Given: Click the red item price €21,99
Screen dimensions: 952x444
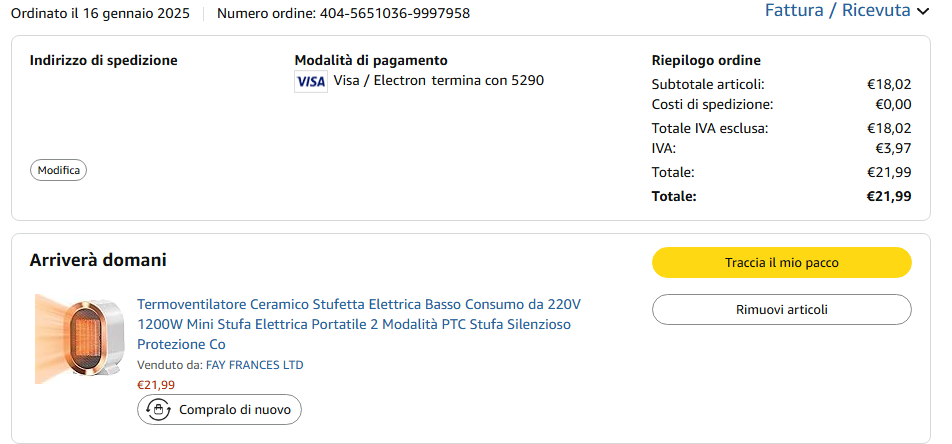Looking at the screenshot, I should click(x=156, y=385).
